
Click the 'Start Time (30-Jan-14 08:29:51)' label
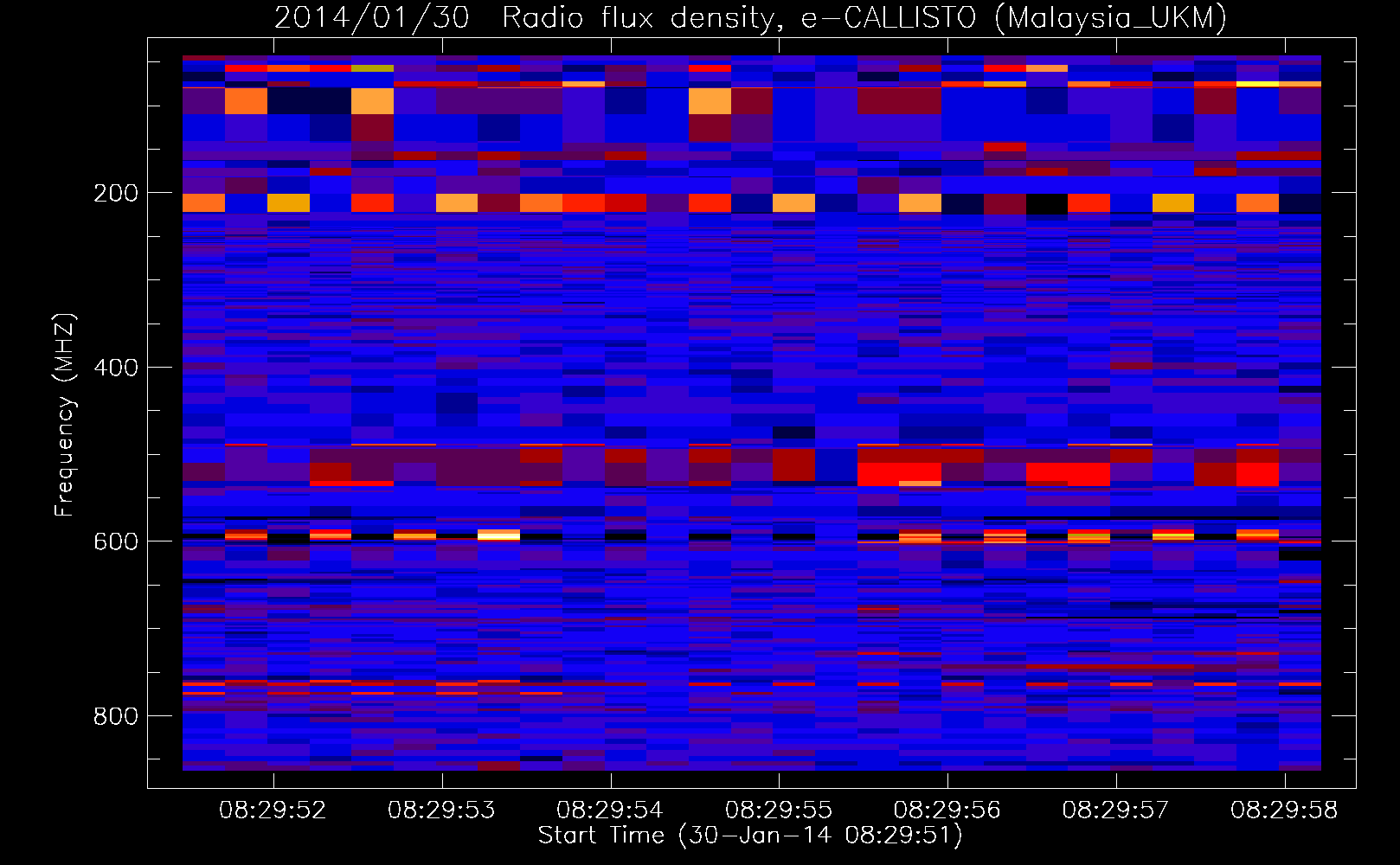(750, 836)
